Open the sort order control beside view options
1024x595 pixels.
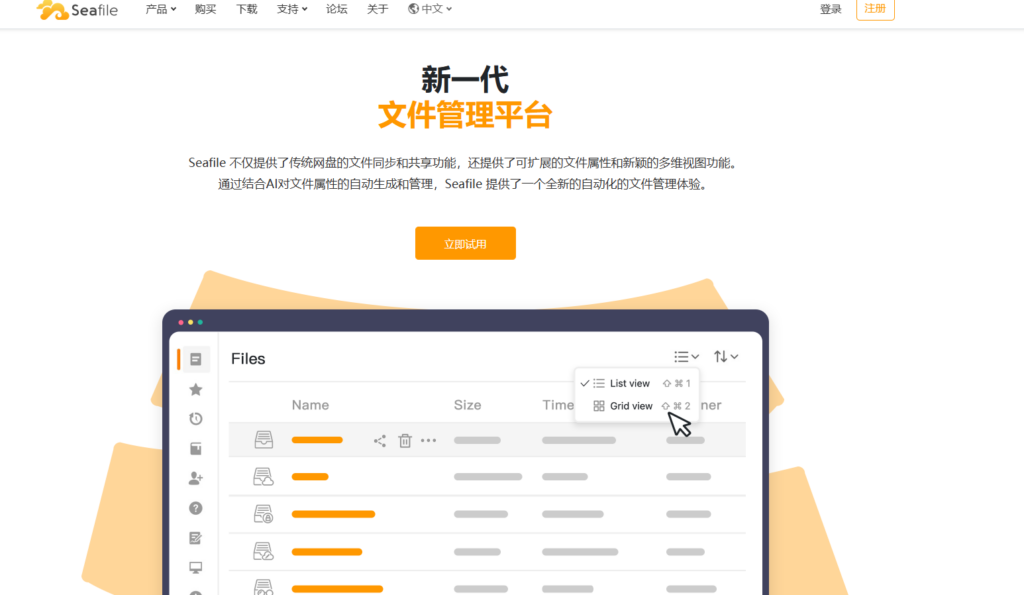726,356
